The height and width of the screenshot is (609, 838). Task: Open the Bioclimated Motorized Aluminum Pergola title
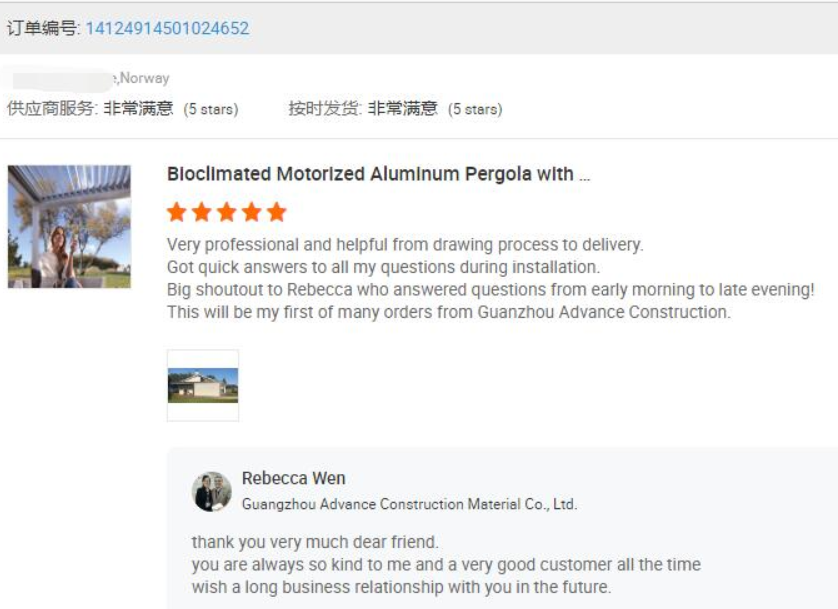point(378,174)
